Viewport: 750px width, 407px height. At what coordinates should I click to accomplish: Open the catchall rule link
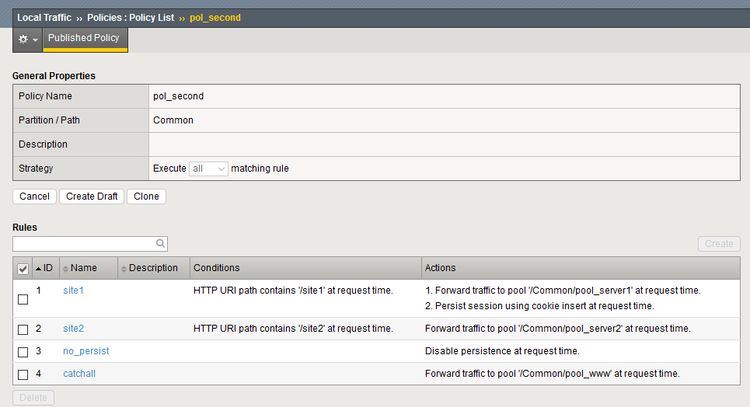[x=79, y=373]
